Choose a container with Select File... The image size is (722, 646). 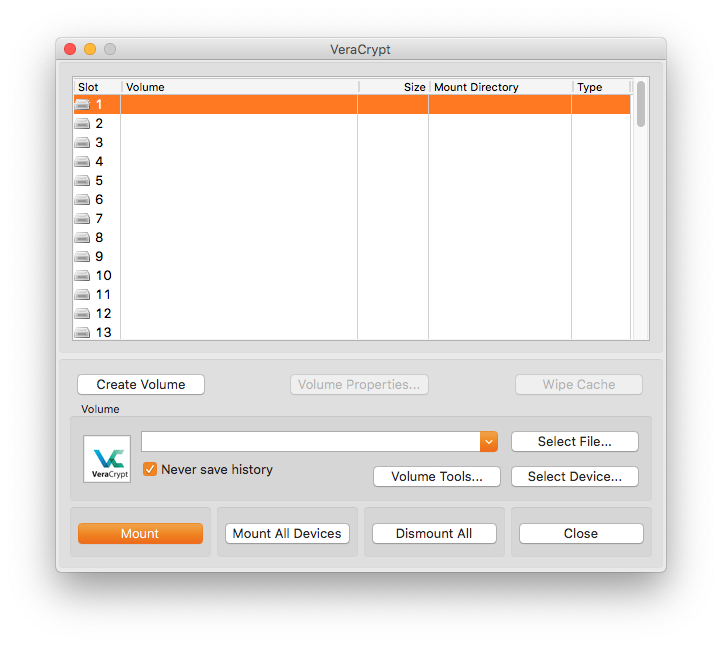[x=575, y=442]
